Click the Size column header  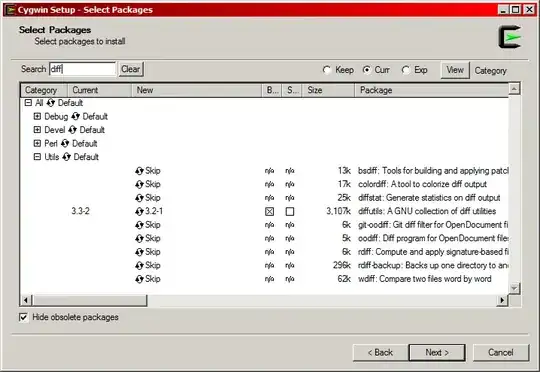[x=328, y=90]
